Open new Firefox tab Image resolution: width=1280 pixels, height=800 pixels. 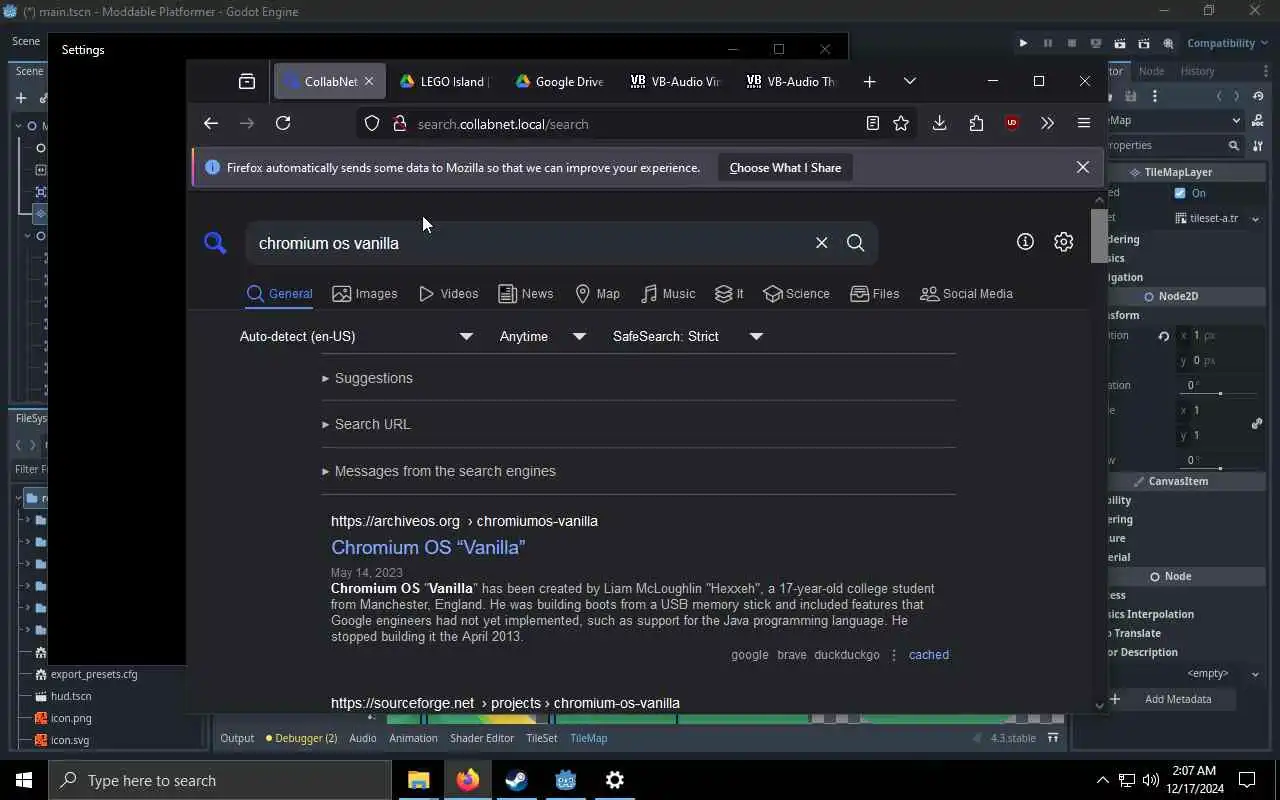pyautogui.click(x=869, y=81)
